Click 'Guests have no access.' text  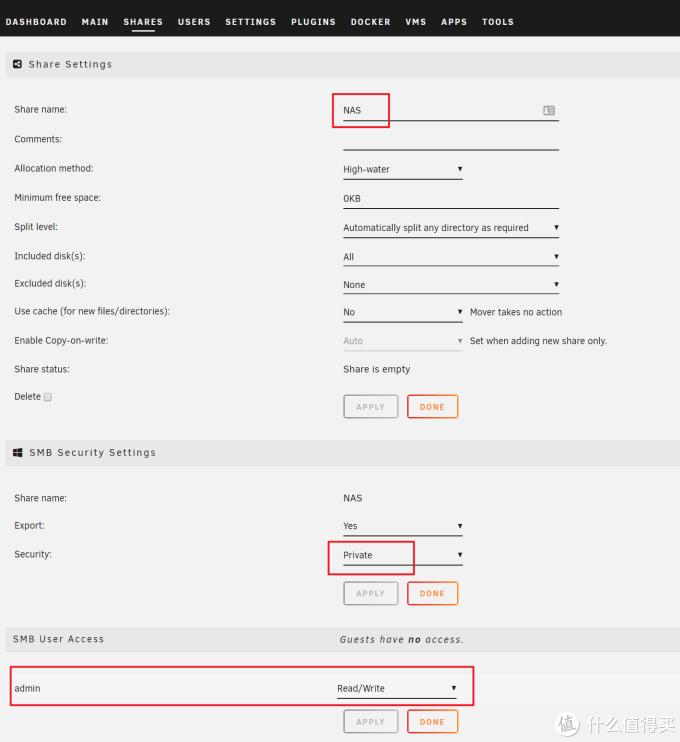402,639
